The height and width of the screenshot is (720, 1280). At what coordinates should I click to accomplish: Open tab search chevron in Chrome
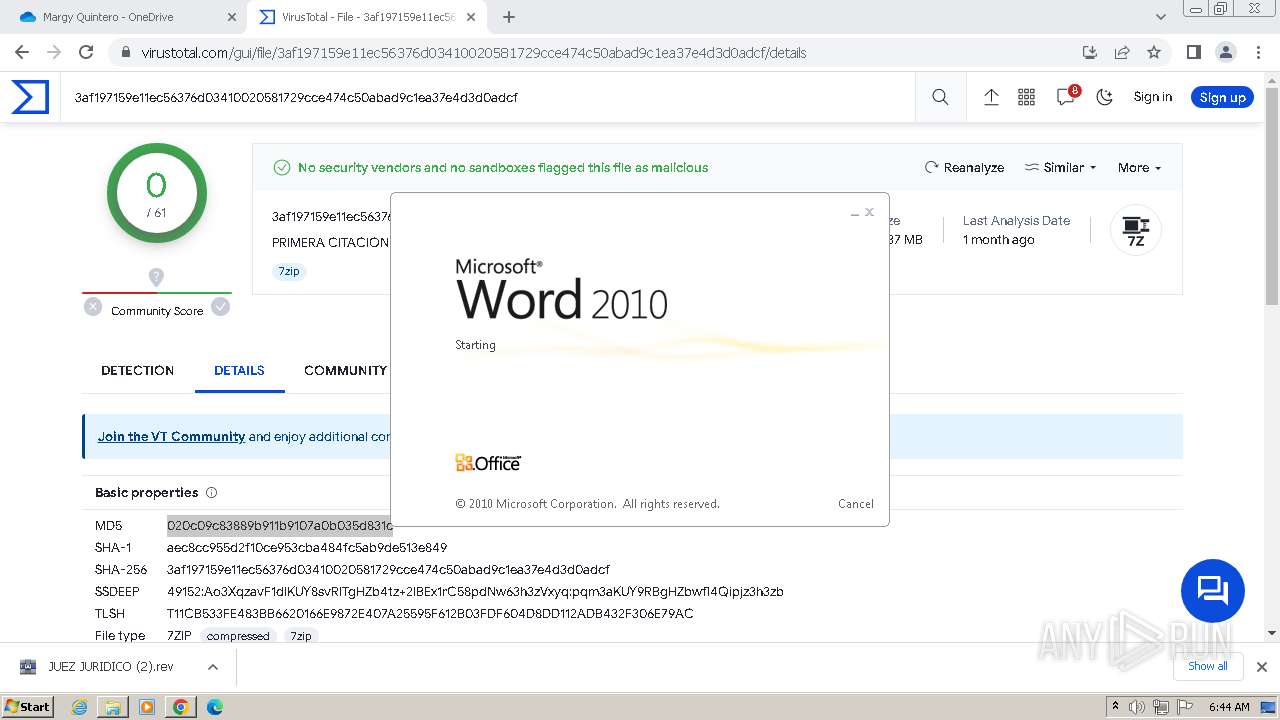coord(1161,17)
